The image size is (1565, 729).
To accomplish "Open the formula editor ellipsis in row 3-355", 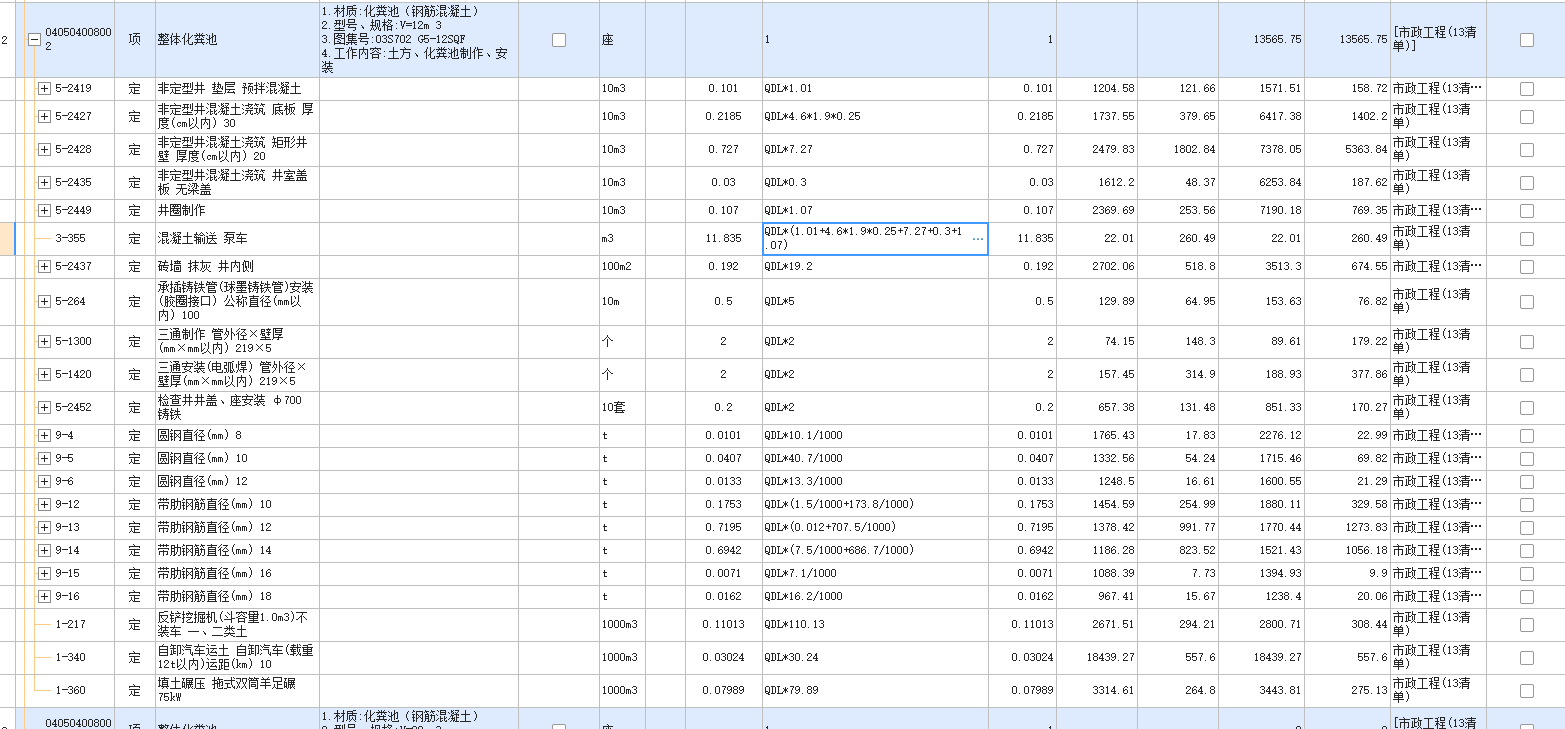I will pyautogui.click(x=977, y=239).
